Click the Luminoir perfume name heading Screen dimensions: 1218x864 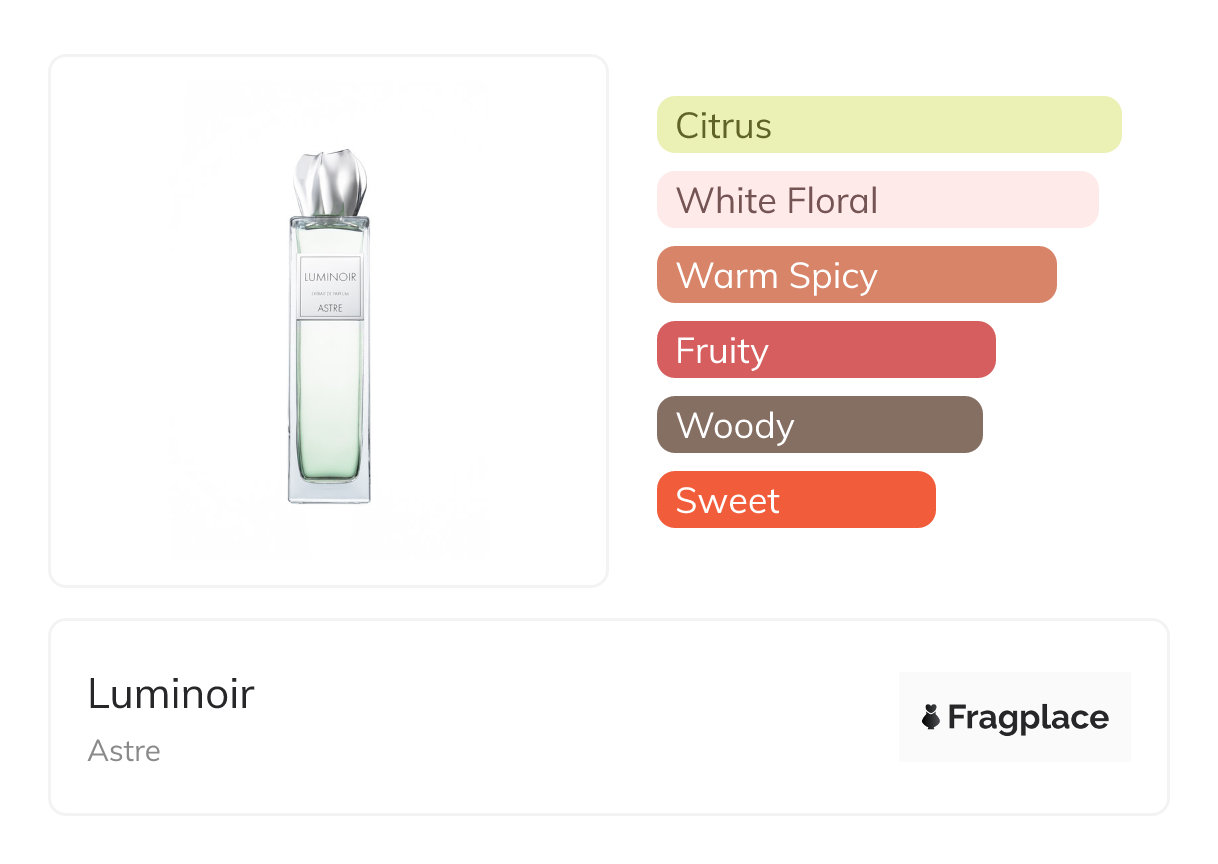pyautogui.click(x=171, y=694)
